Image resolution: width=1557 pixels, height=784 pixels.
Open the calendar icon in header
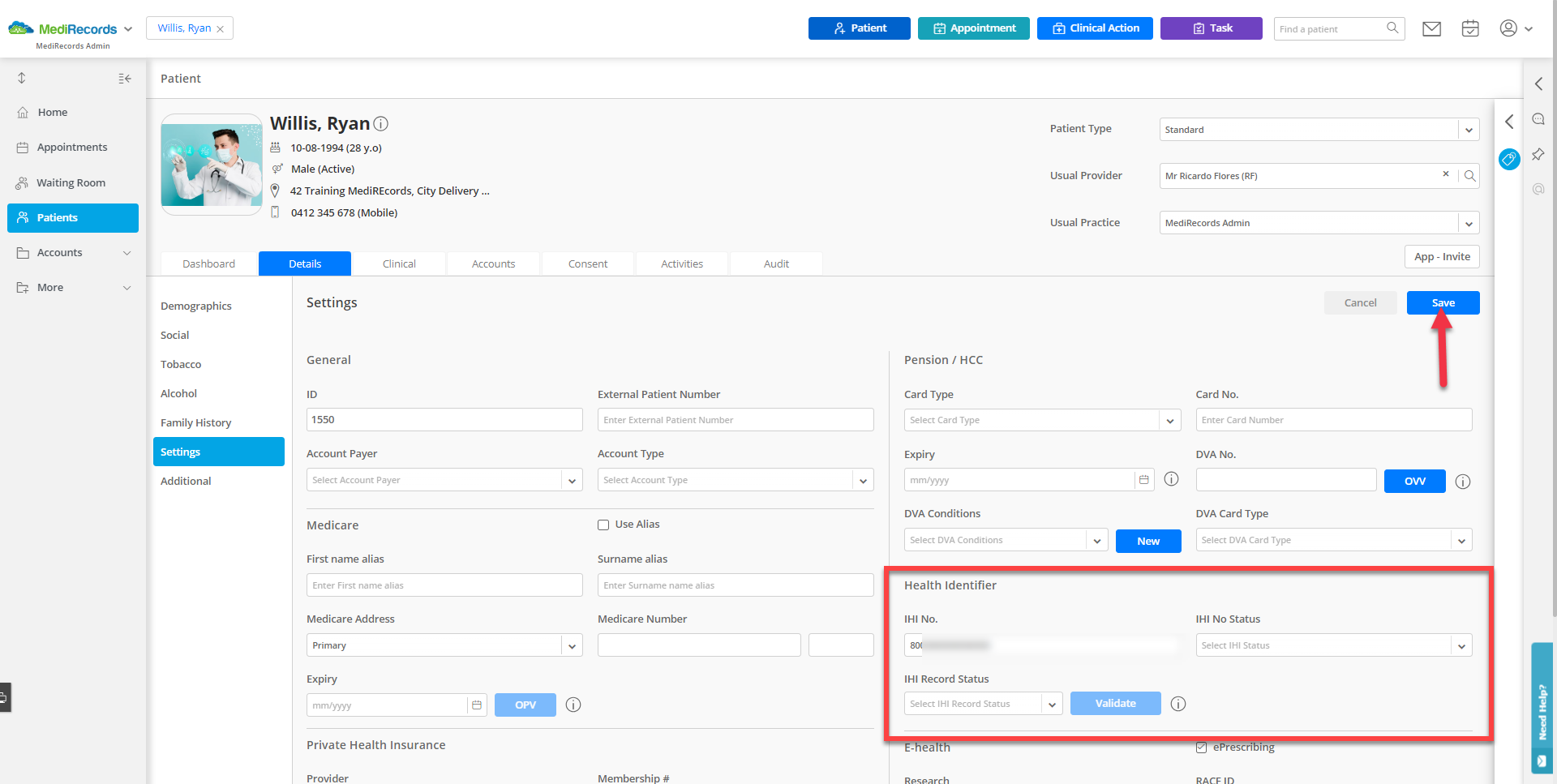(1469, 29)
